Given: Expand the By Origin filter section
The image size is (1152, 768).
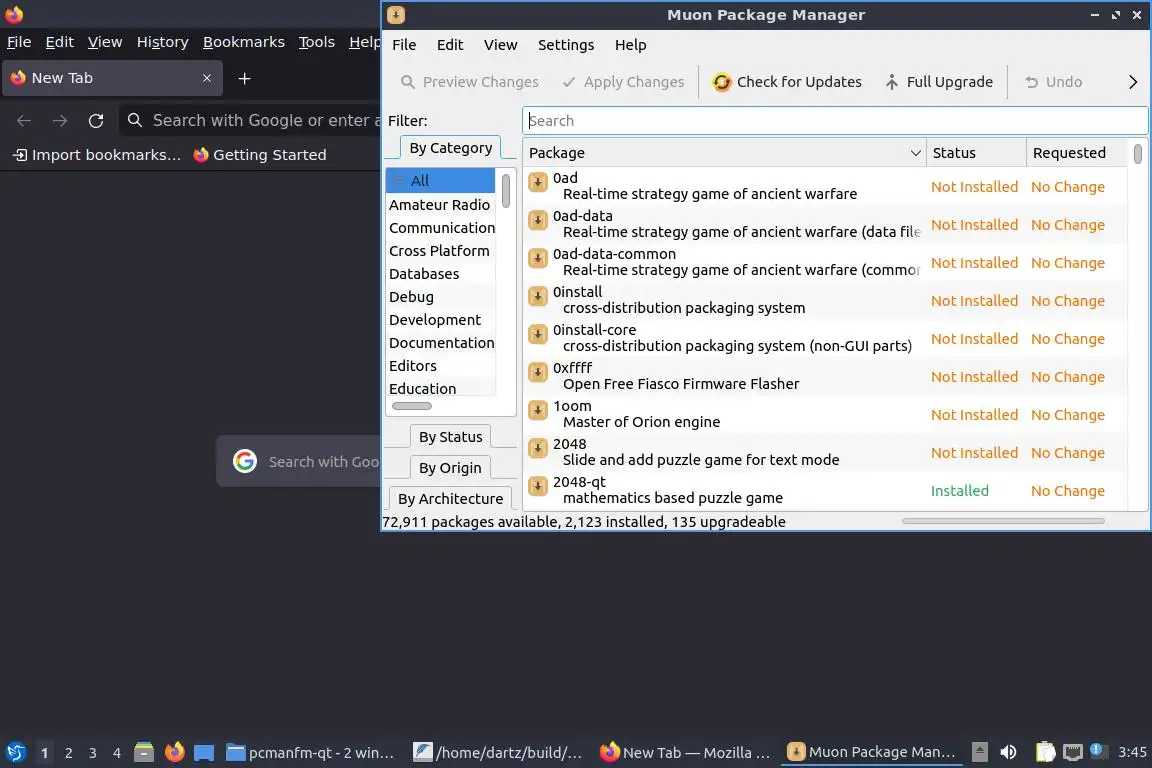Looking at the screenshot, I should [450, 467].
